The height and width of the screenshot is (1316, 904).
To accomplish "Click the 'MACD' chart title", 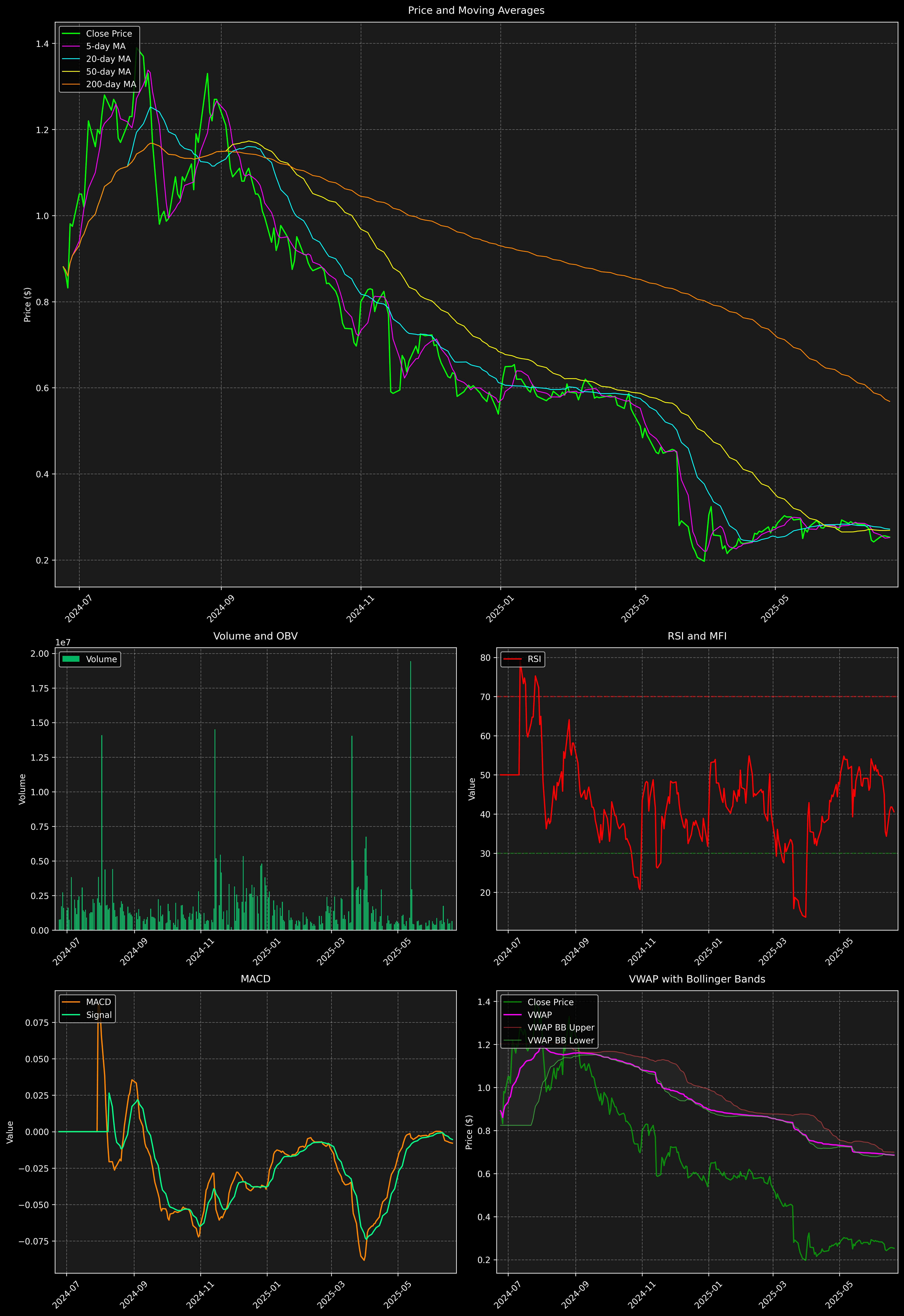I will click(255, 979).
